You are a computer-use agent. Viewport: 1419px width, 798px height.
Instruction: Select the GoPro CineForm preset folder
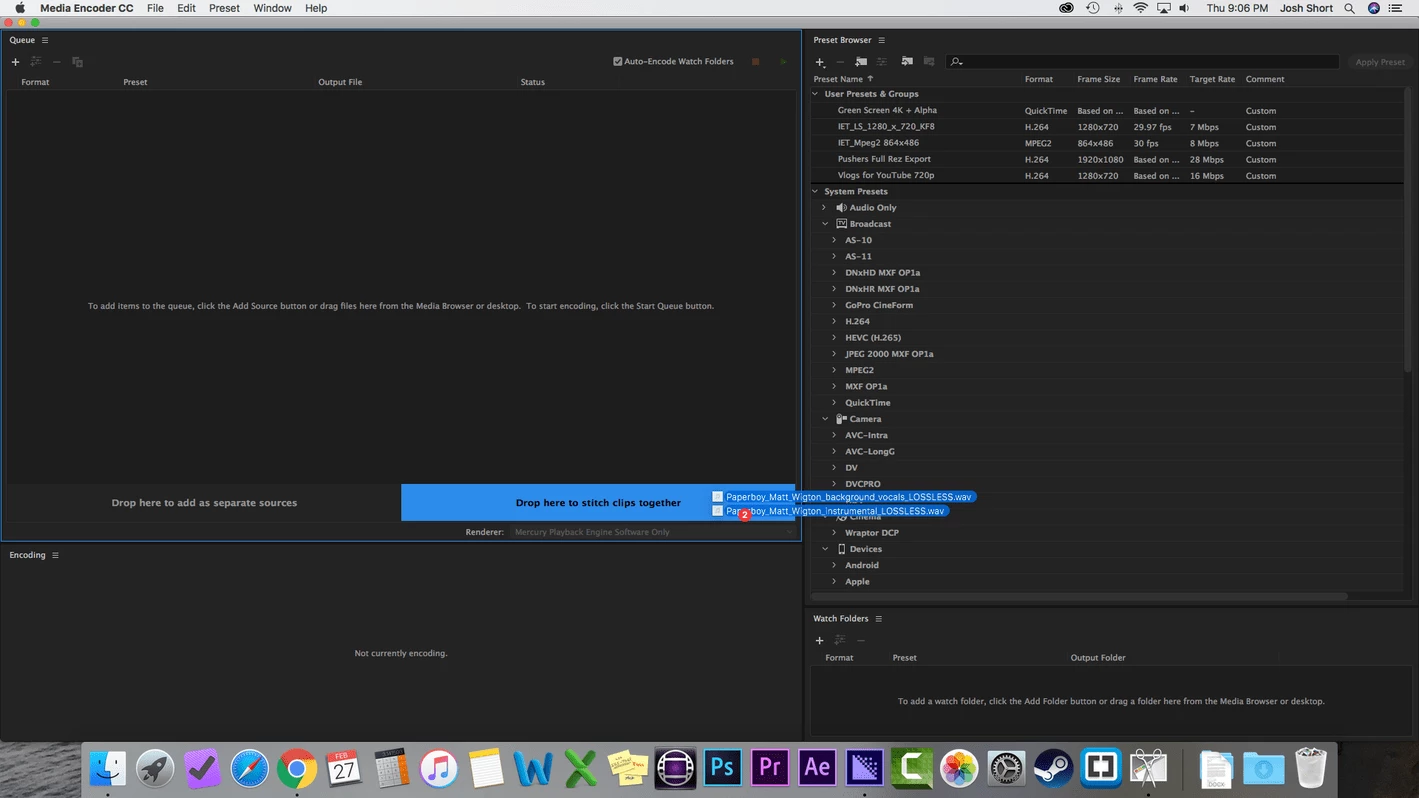[x=879, y=305]
